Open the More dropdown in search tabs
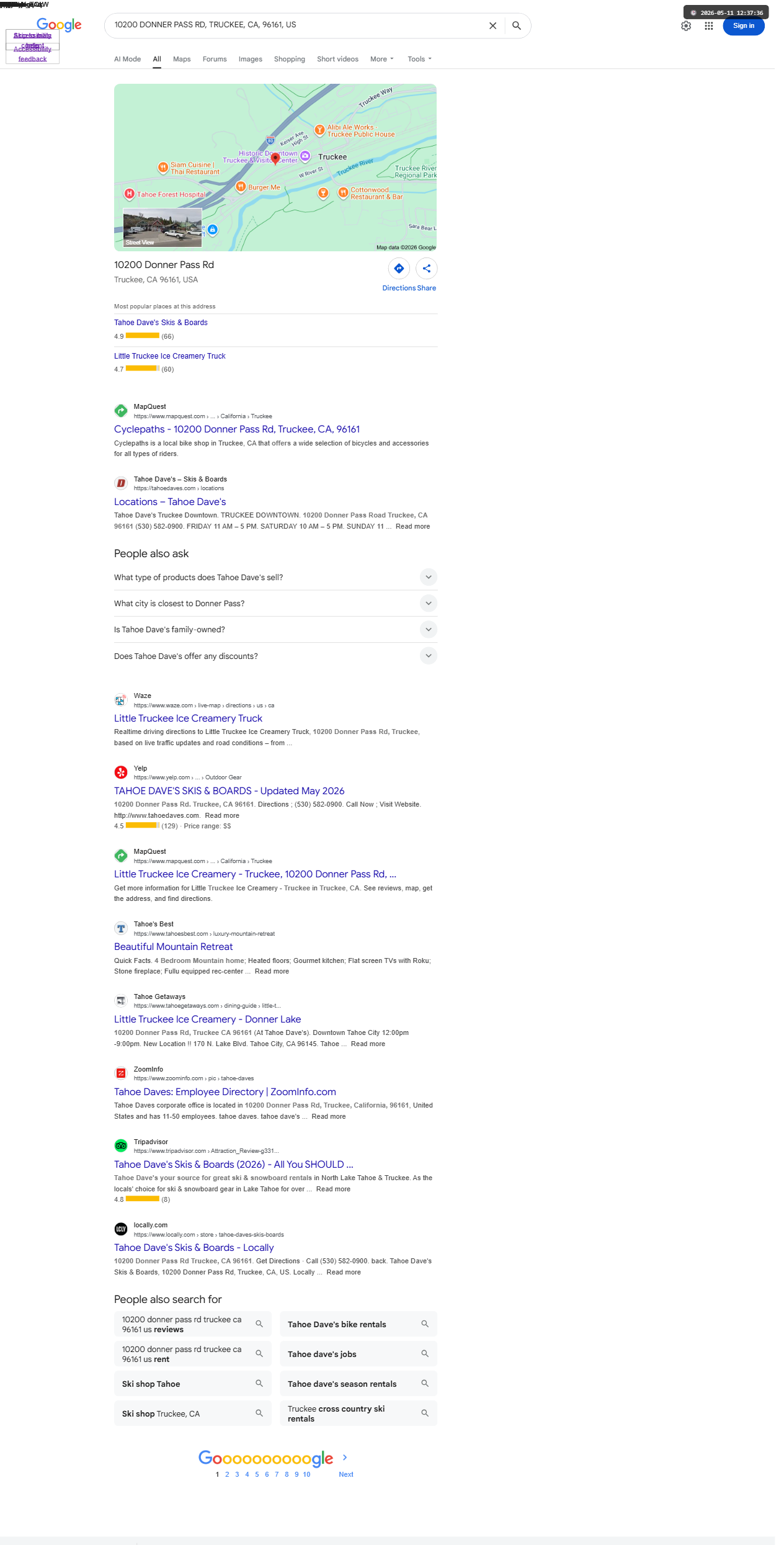 pos(381,59)
